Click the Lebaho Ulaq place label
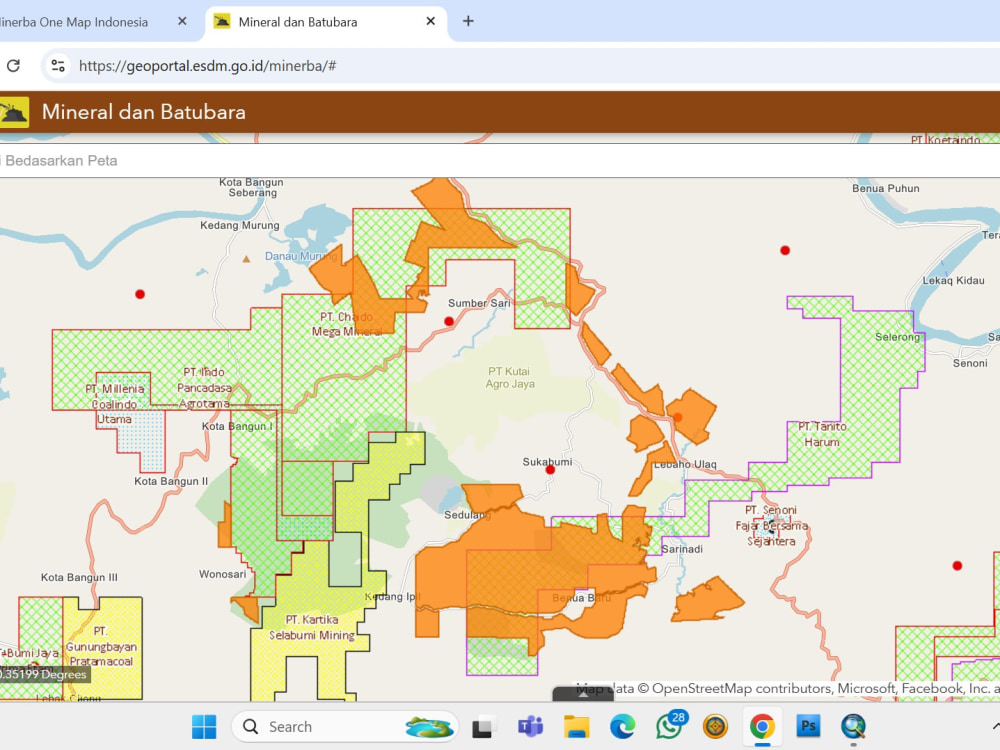 [685, 464]
